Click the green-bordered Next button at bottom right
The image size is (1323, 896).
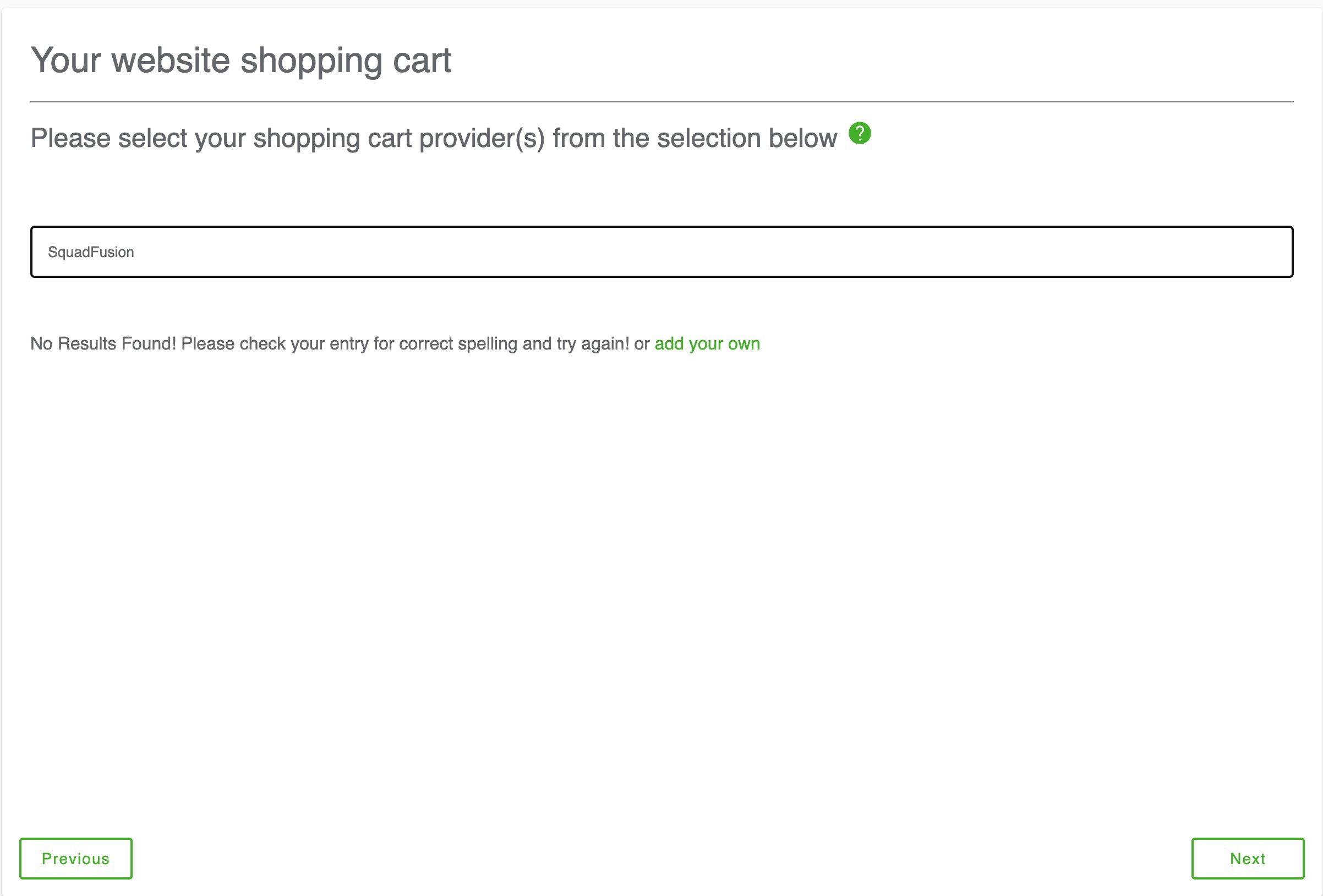(x=1248, y=859)
